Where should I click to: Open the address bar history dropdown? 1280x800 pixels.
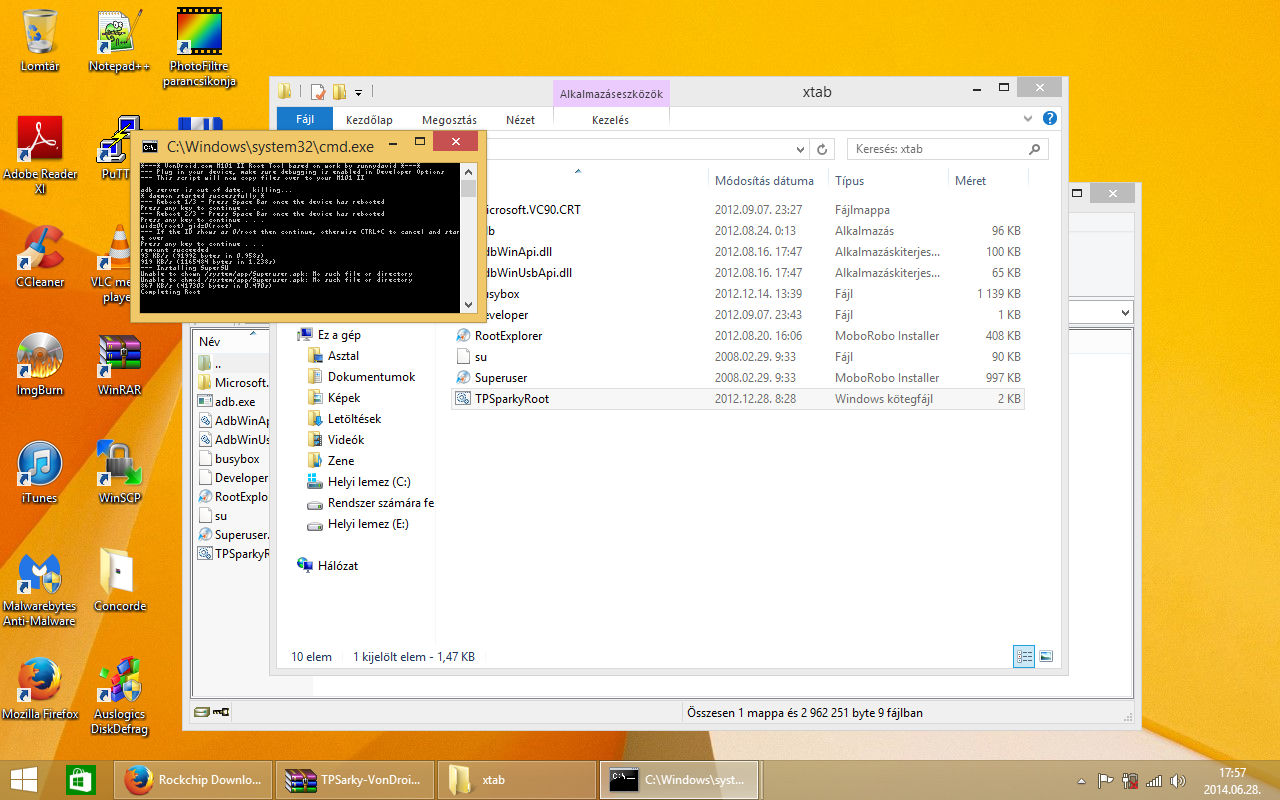tap(799, 149)
